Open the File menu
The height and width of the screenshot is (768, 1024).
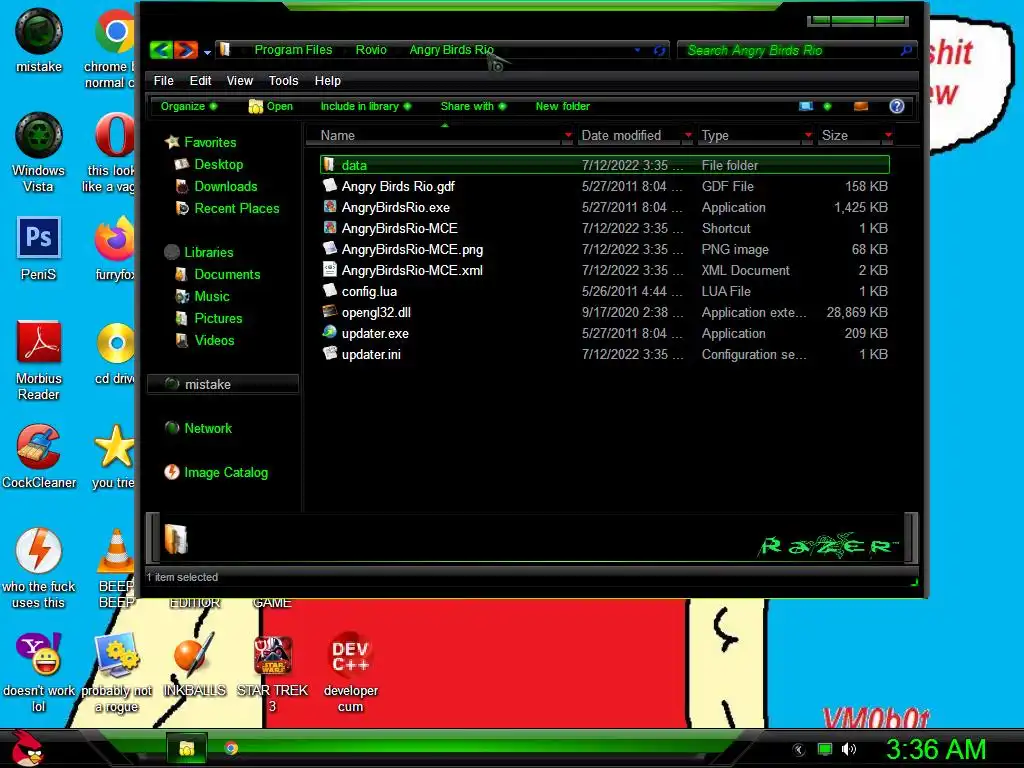point(163,80)
